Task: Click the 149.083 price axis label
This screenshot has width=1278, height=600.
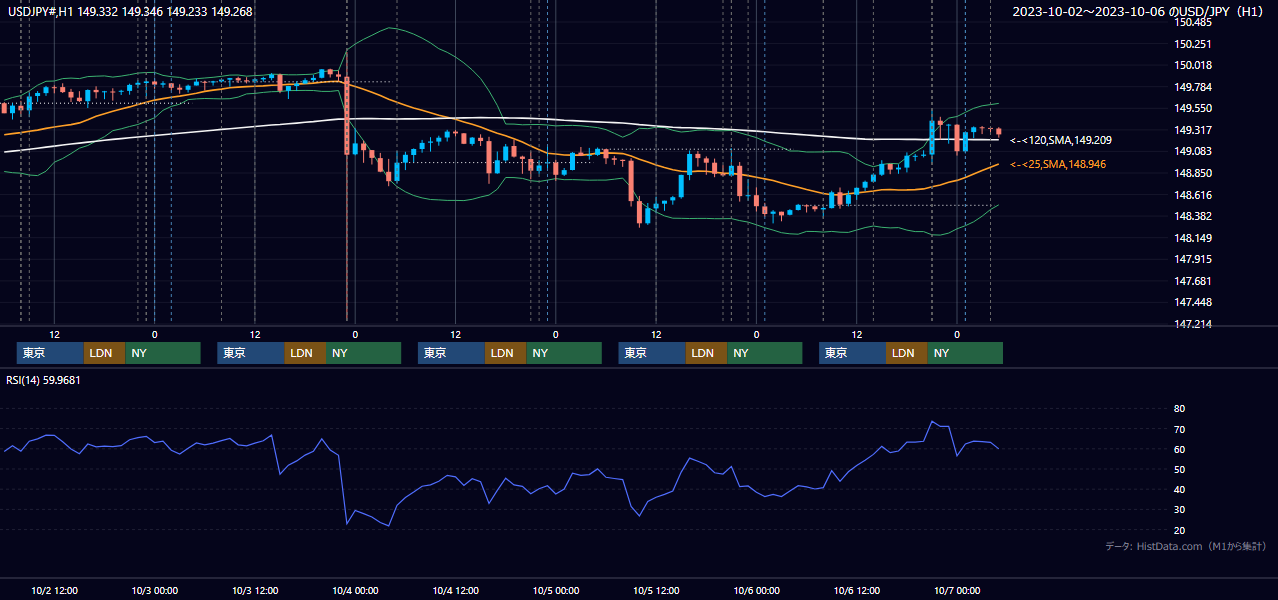Action: pyautogui.click(x=1195, y=151)
